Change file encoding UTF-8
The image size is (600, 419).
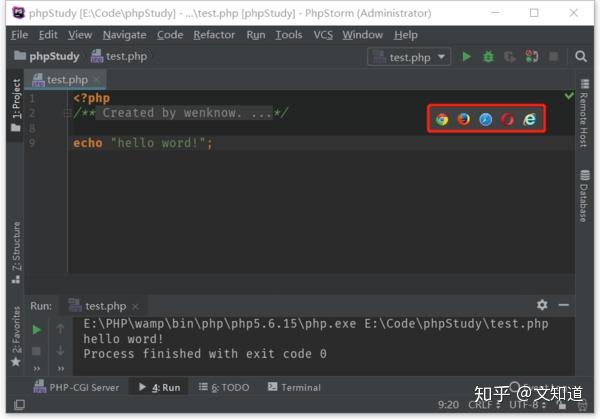pos(527,404)
